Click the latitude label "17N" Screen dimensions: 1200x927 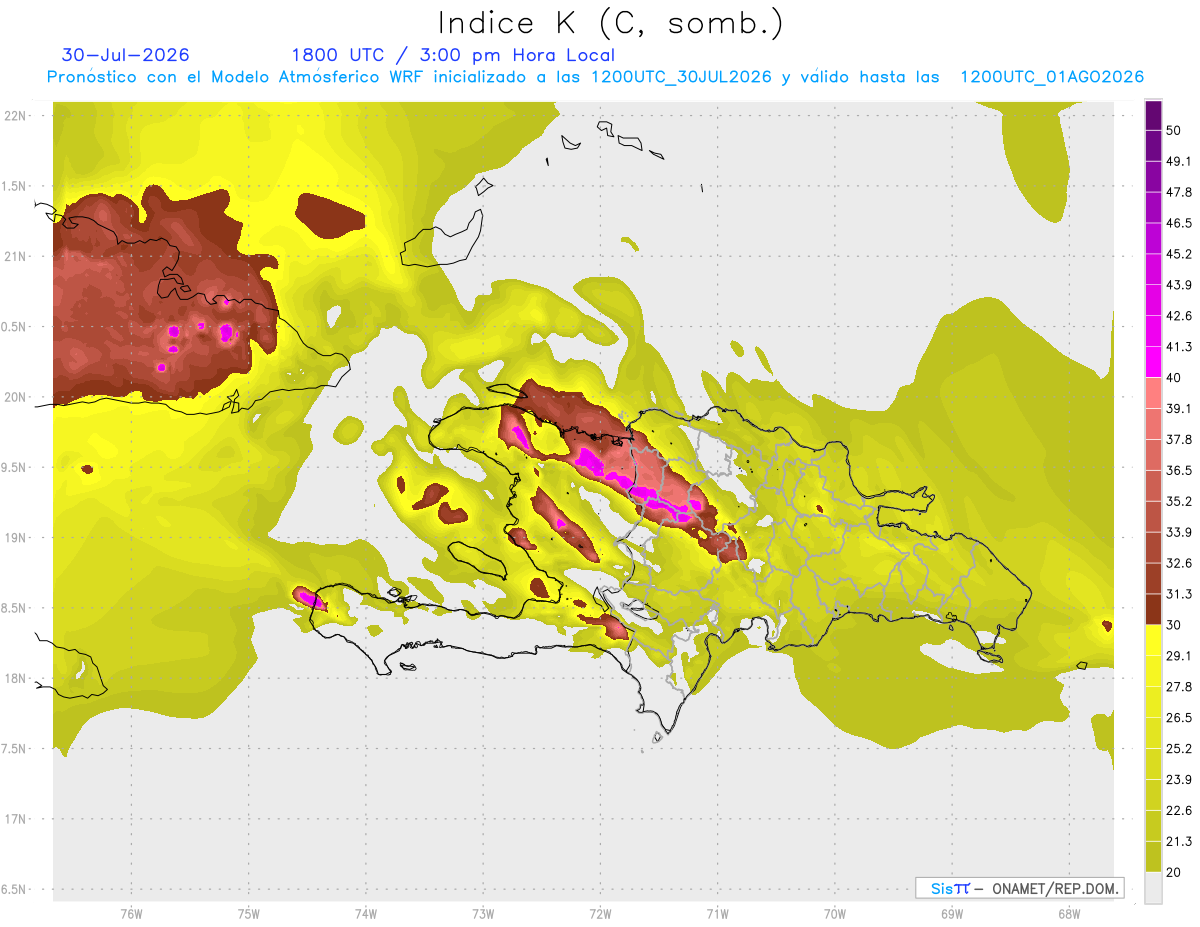point(16,819)
